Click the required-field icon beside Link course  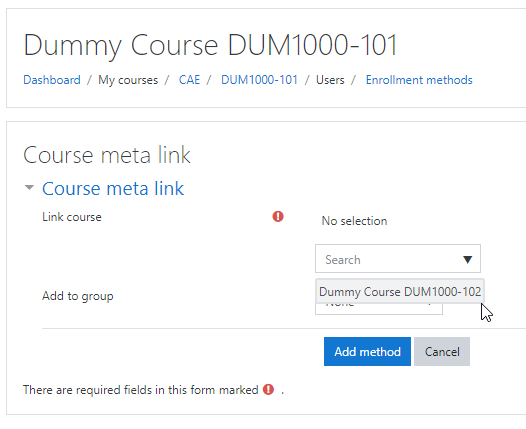click(x=278, y=217)
